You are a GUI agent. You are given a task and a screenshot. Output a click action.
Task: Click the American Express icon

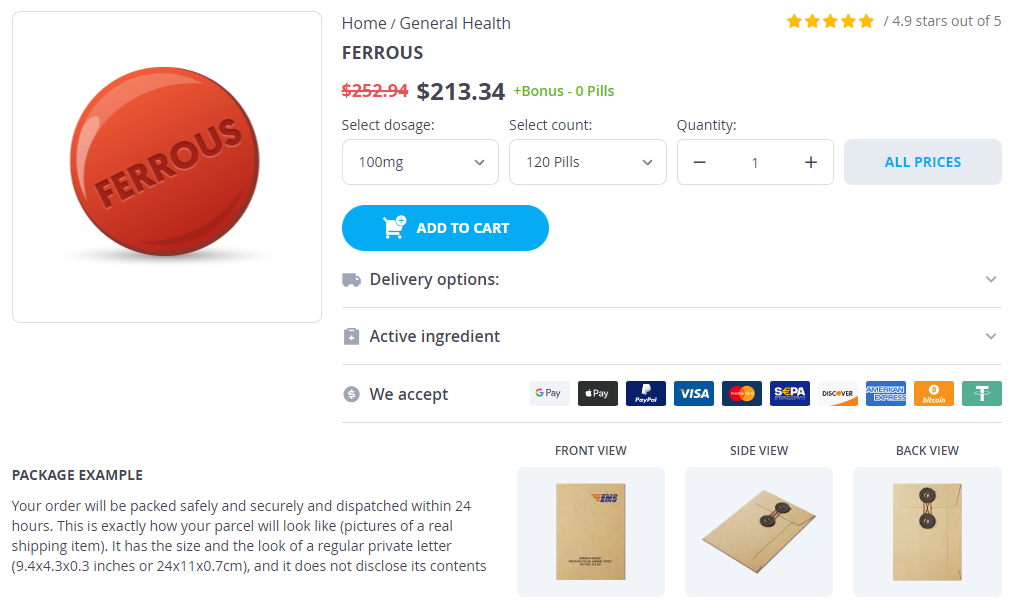[x=885, y=394]
